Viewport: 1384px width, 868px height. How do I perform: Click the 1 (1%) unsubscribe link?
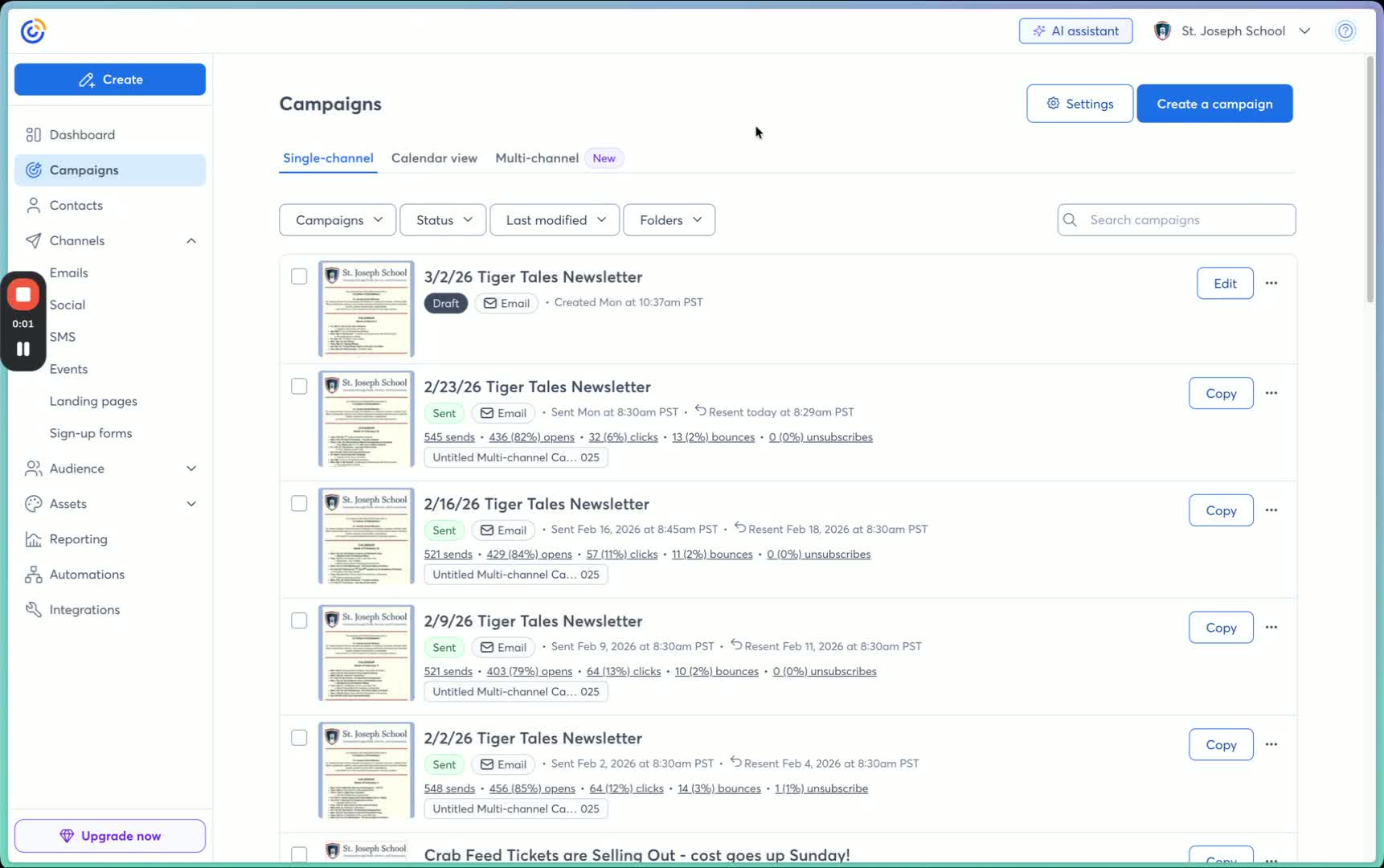[x=821, y=788]
